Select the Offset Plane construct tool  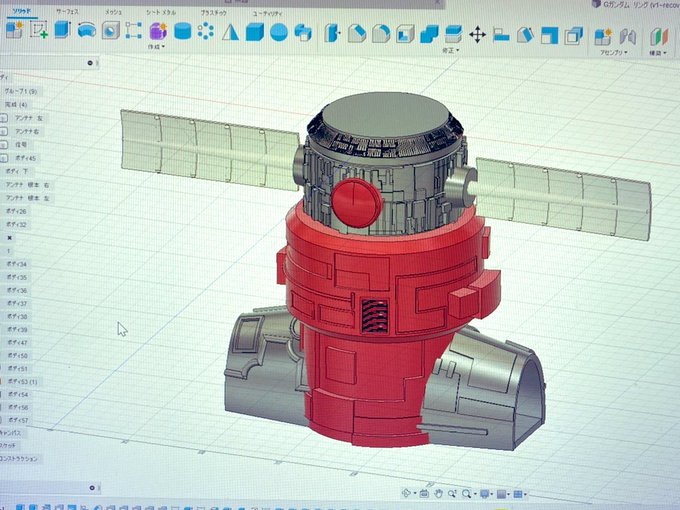tap(659, 37)
